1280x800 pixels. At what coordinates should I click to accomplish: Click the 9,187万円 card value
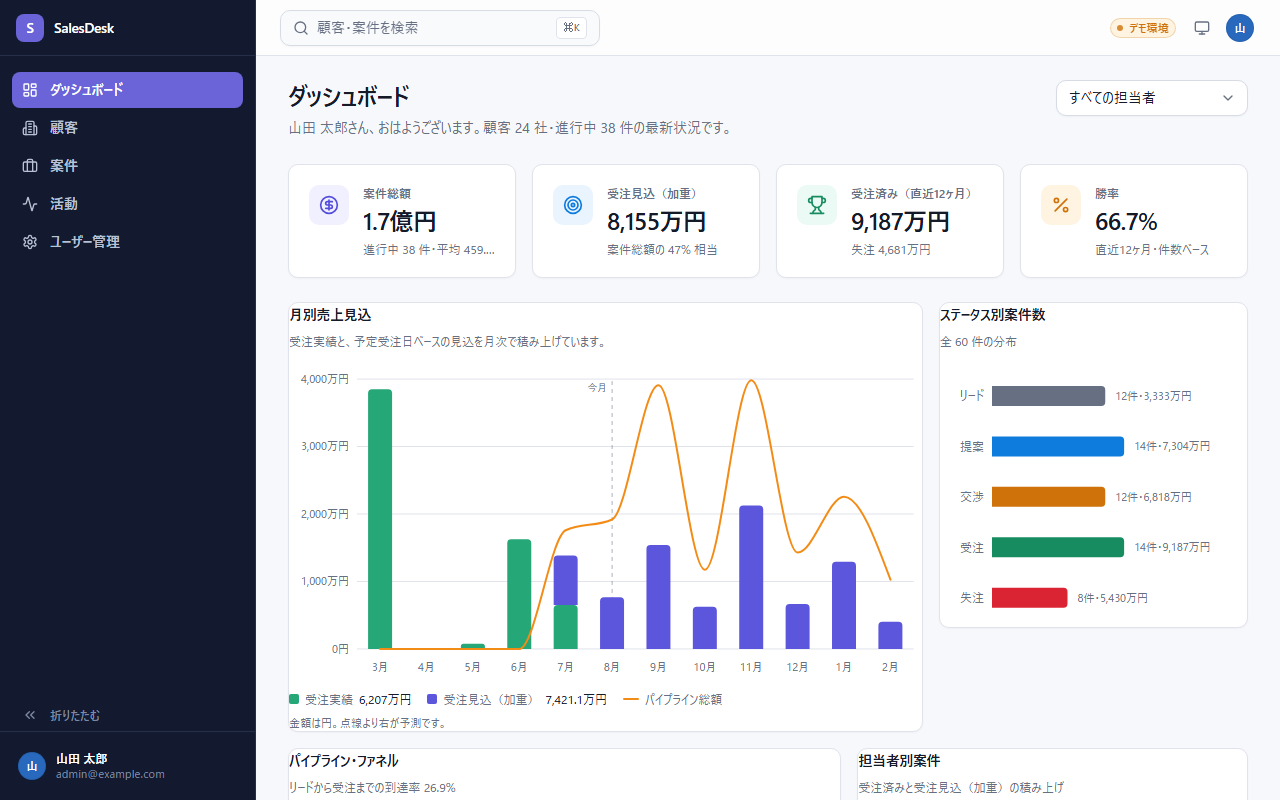tap(900, 222)
